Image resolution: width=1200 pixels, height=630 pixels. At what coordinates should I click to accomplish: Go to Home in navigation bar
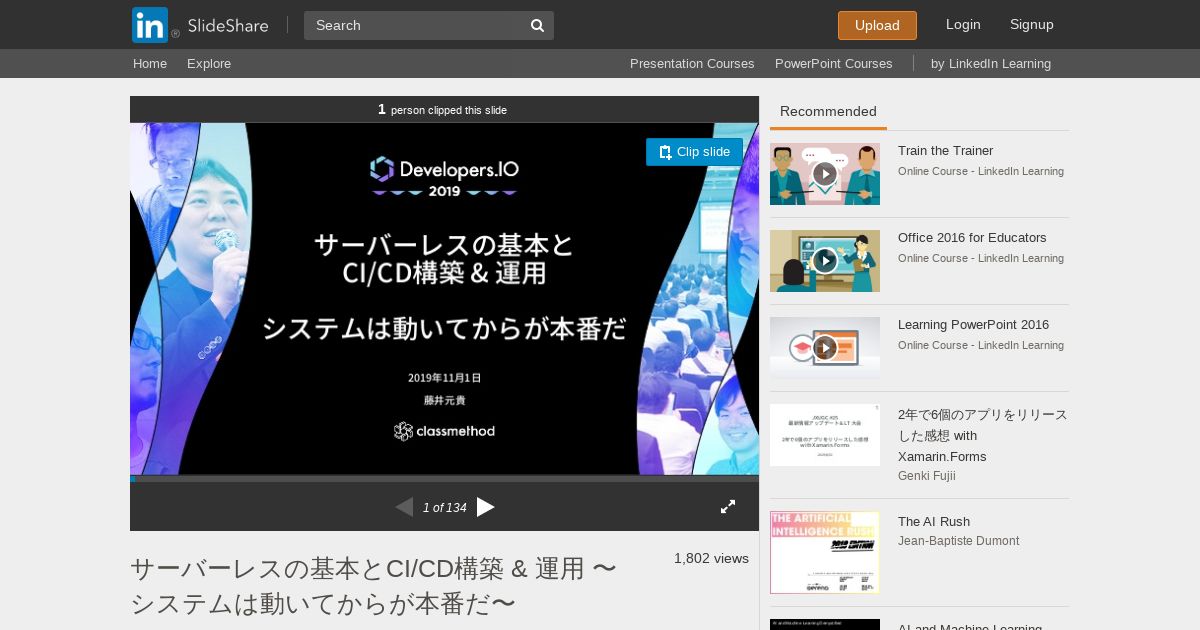tap(150, 63)
